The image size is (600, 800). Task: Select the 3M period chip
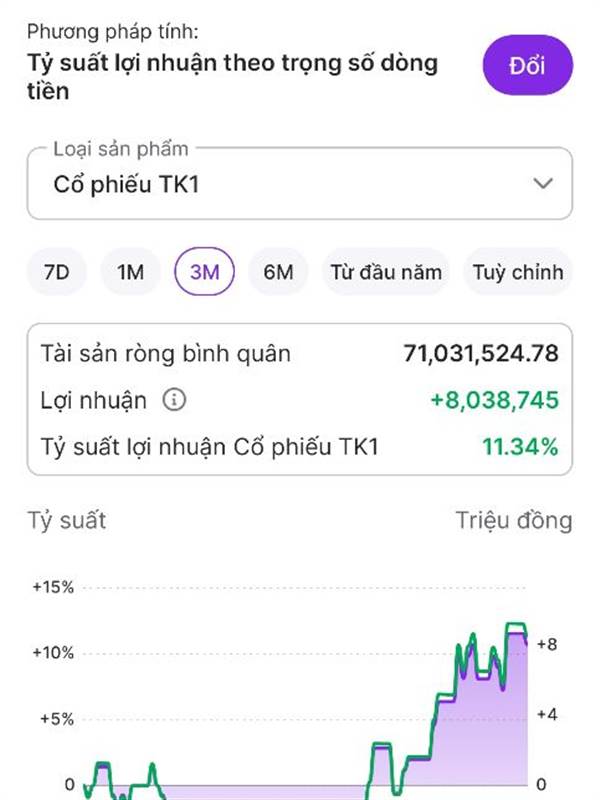coord(204,272)
